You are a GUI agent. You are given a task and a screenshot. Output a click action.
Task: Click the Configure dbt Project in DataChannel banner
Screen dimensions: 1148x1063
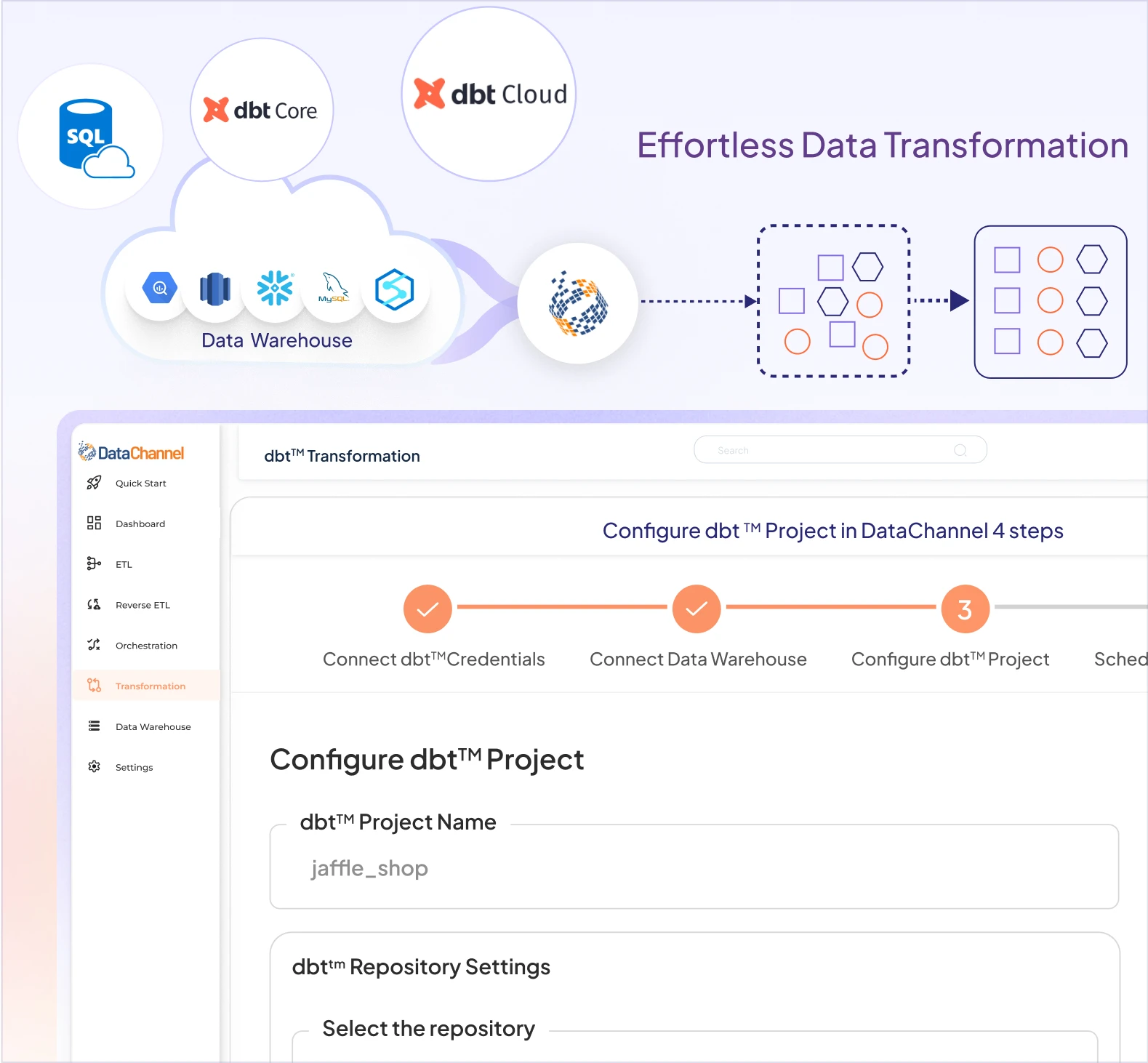pyautogui.click(x=832, y=531)
